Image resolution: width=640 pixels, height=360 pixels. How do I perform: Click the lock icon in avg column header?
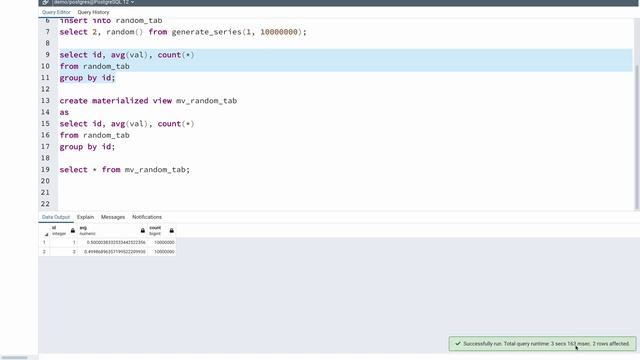(x=142, y=231)
